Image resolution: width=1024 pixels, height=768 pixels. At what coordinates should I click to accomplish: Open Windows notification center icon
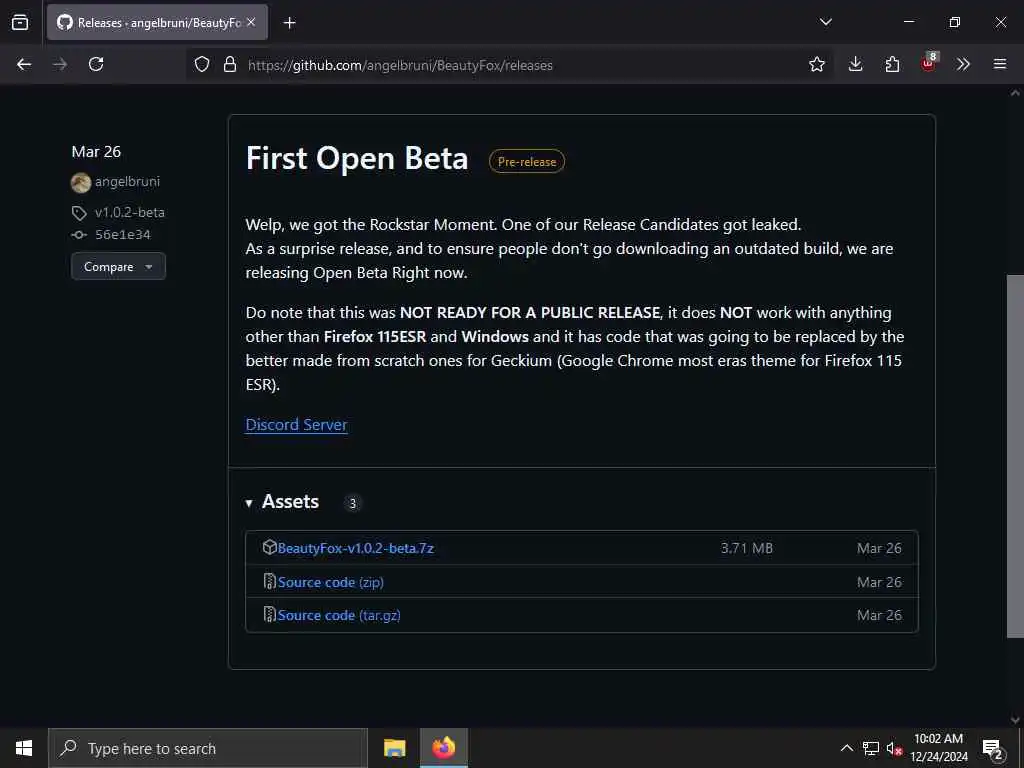coord(993,748)
